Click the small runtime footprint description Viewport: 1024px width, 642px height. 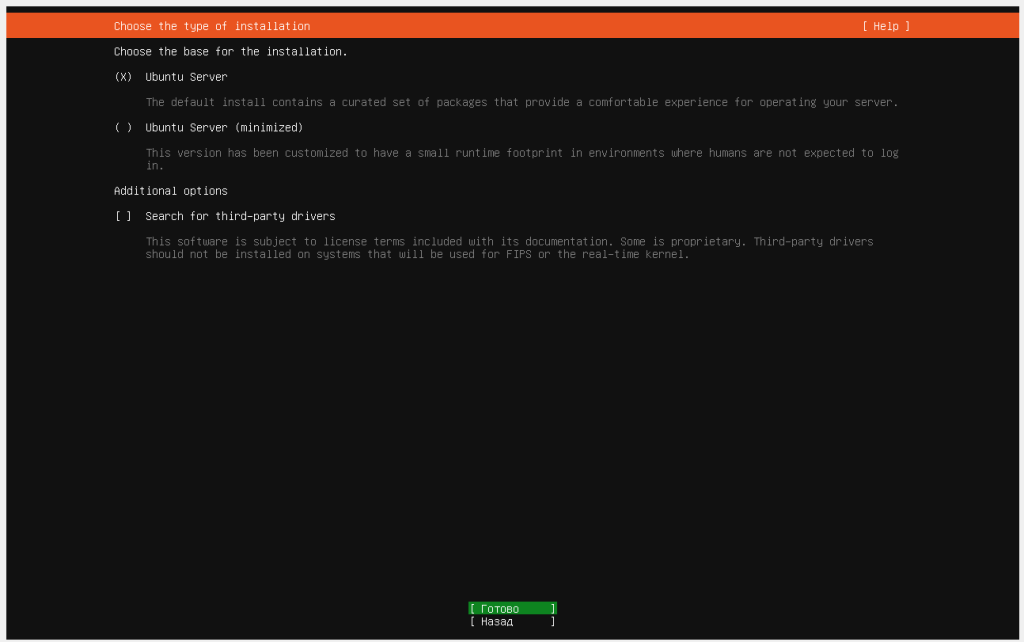(522, 153)
